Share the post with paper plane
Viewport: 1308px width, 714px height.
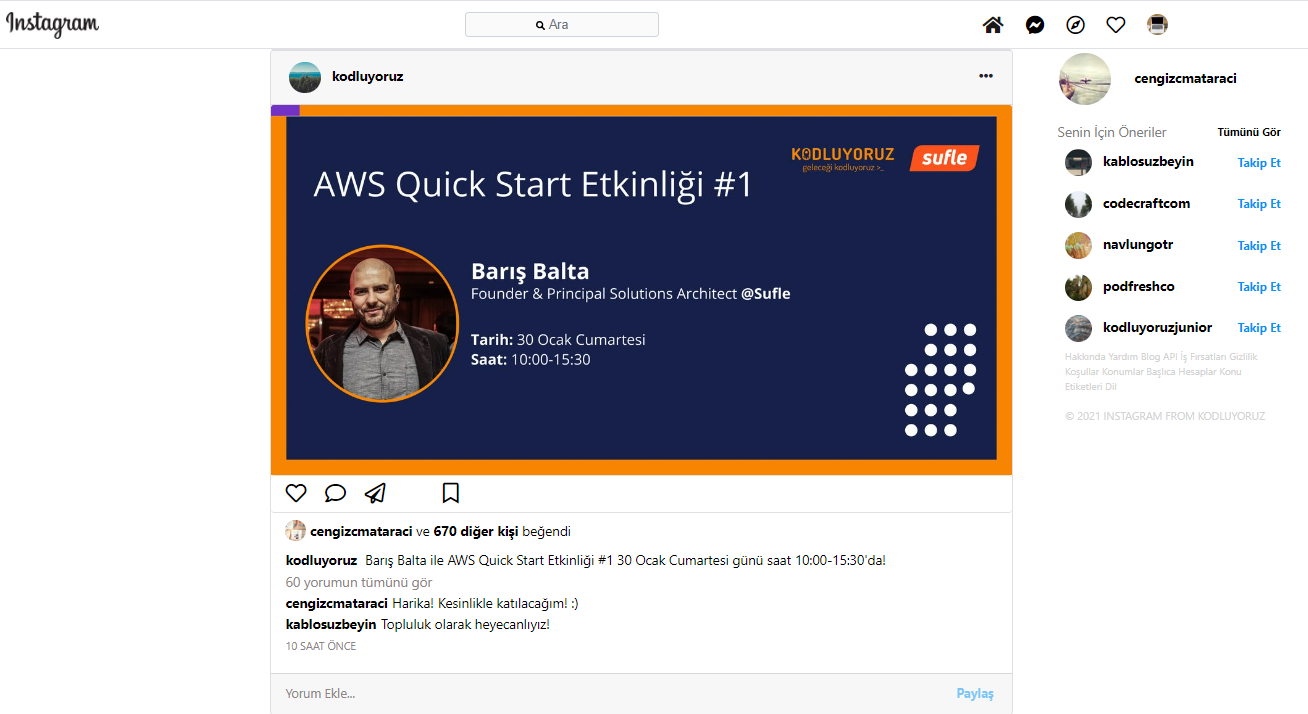[x=375, y=493]
